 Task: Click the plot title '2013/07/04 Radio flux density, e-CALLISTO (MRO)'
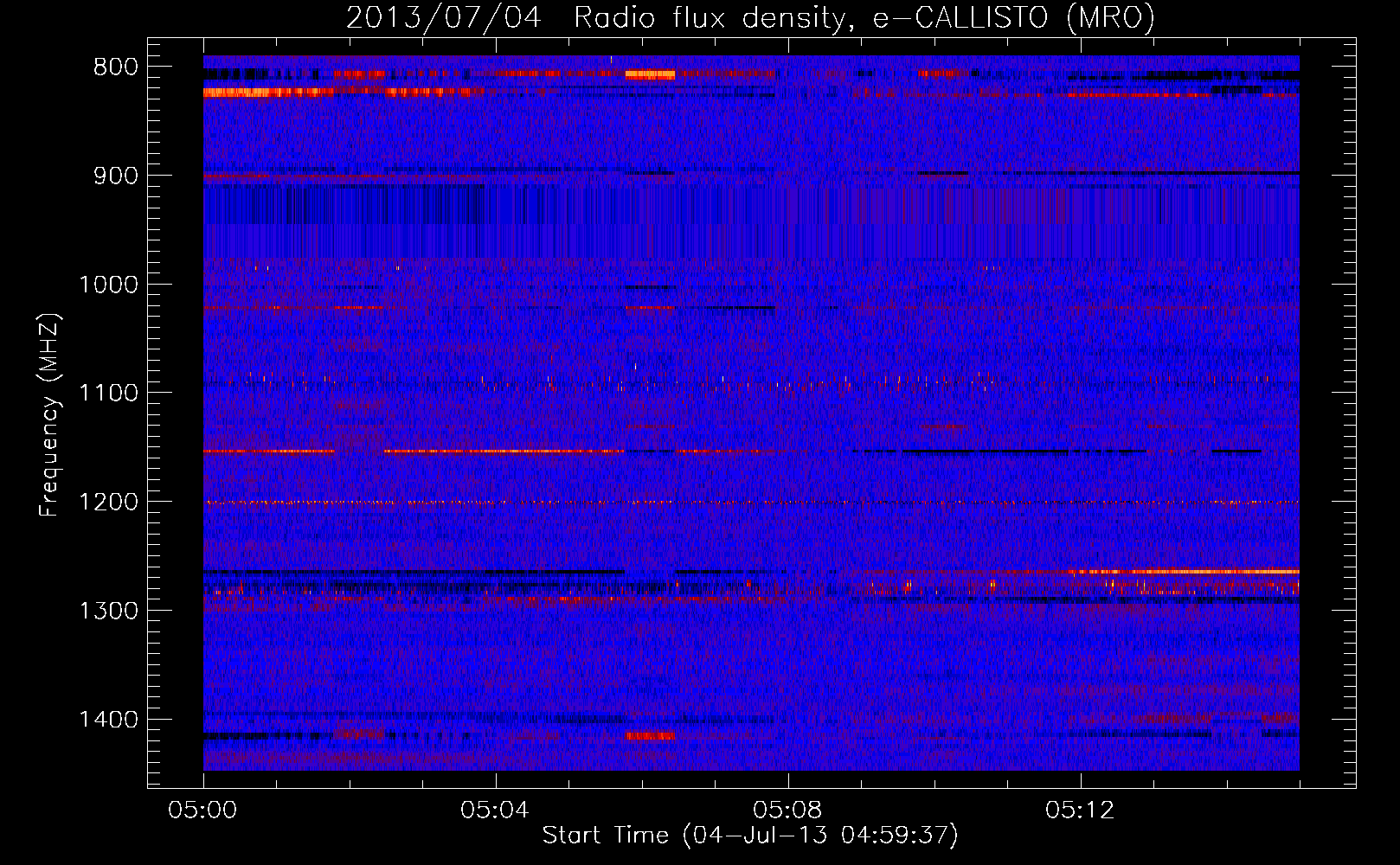coord(750,18)
